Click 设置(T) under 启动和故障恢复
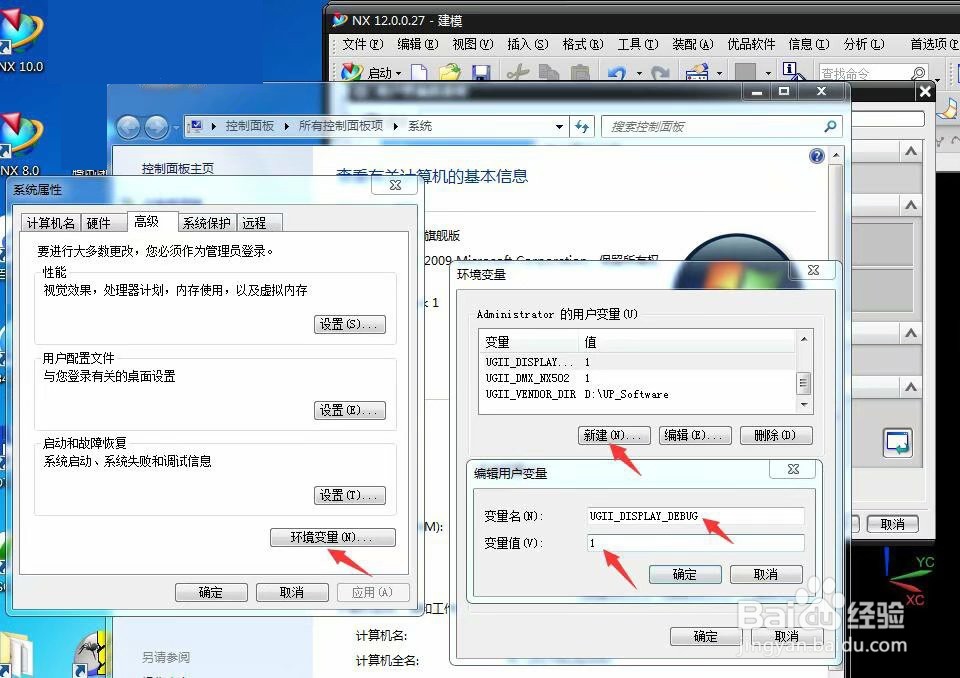The image size is (960, 678). 350,495
